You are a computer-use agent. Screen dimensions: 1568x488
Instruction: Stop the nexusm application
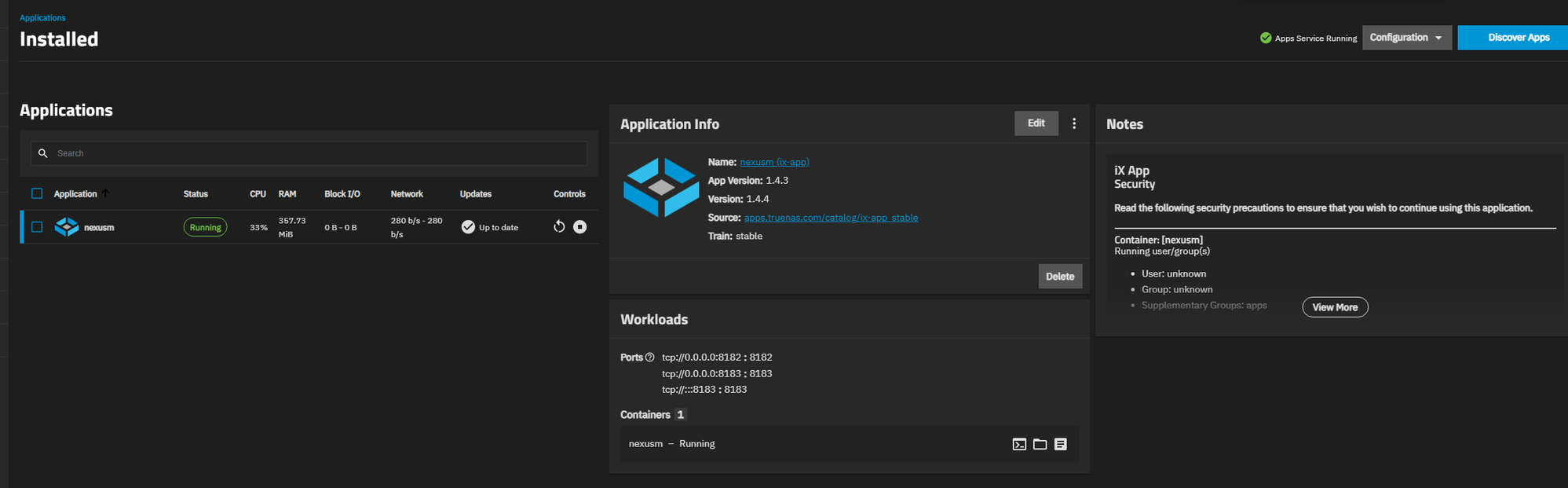pyautogui.click(x=580, y=226)
